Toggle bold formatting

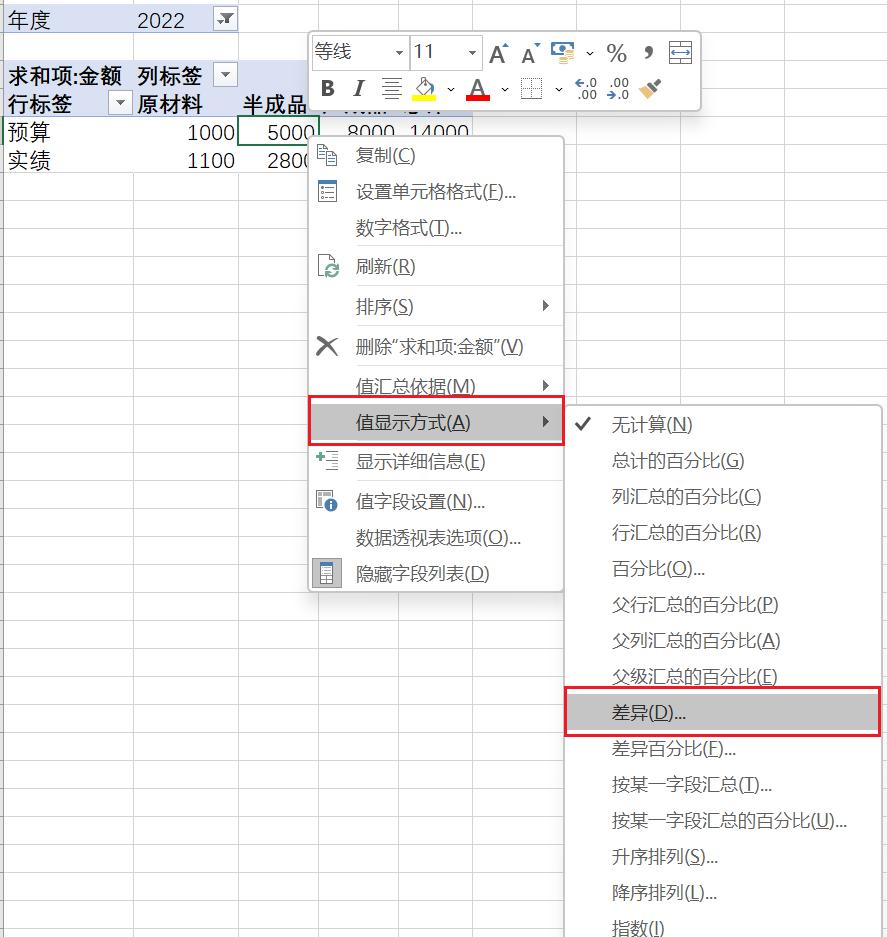(328, 88)
